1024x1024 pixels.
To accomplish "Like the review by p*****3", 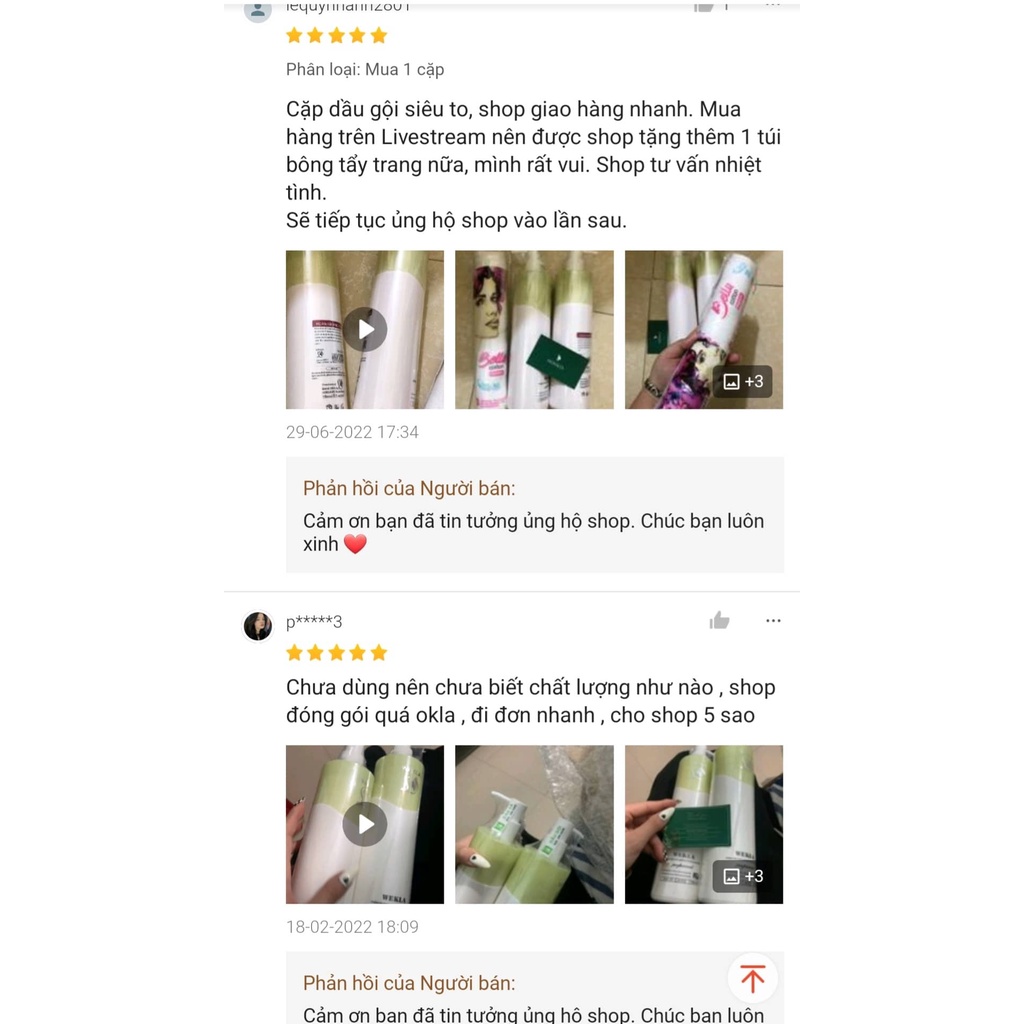I will pos(719,620).
